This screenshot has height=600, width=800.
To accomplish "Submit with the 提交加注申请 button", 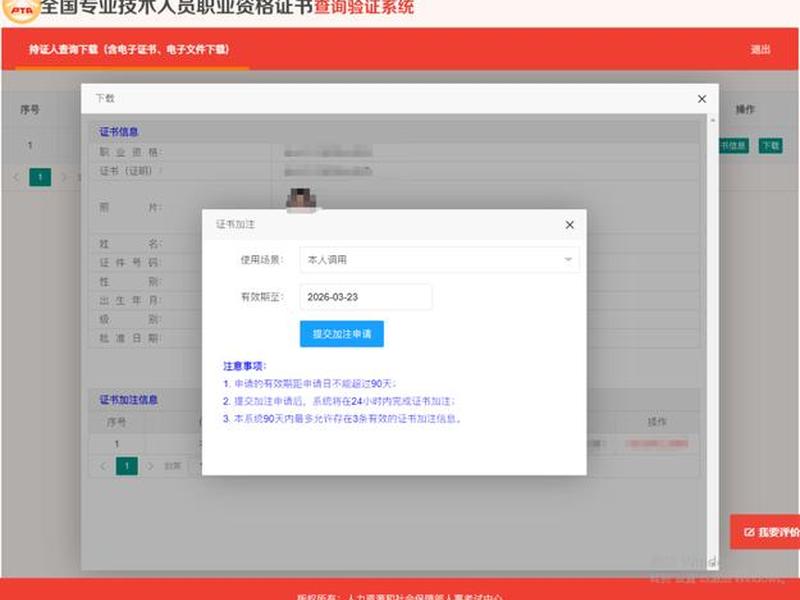I will (x=342, y=334).
